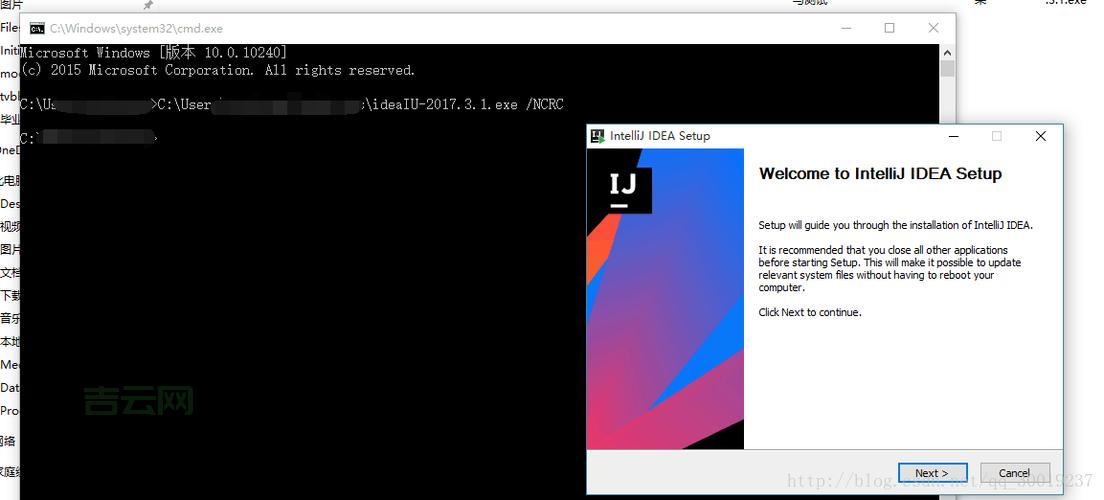Close the IntelliJ IDEA Setup window

(x=1040, y=136)
